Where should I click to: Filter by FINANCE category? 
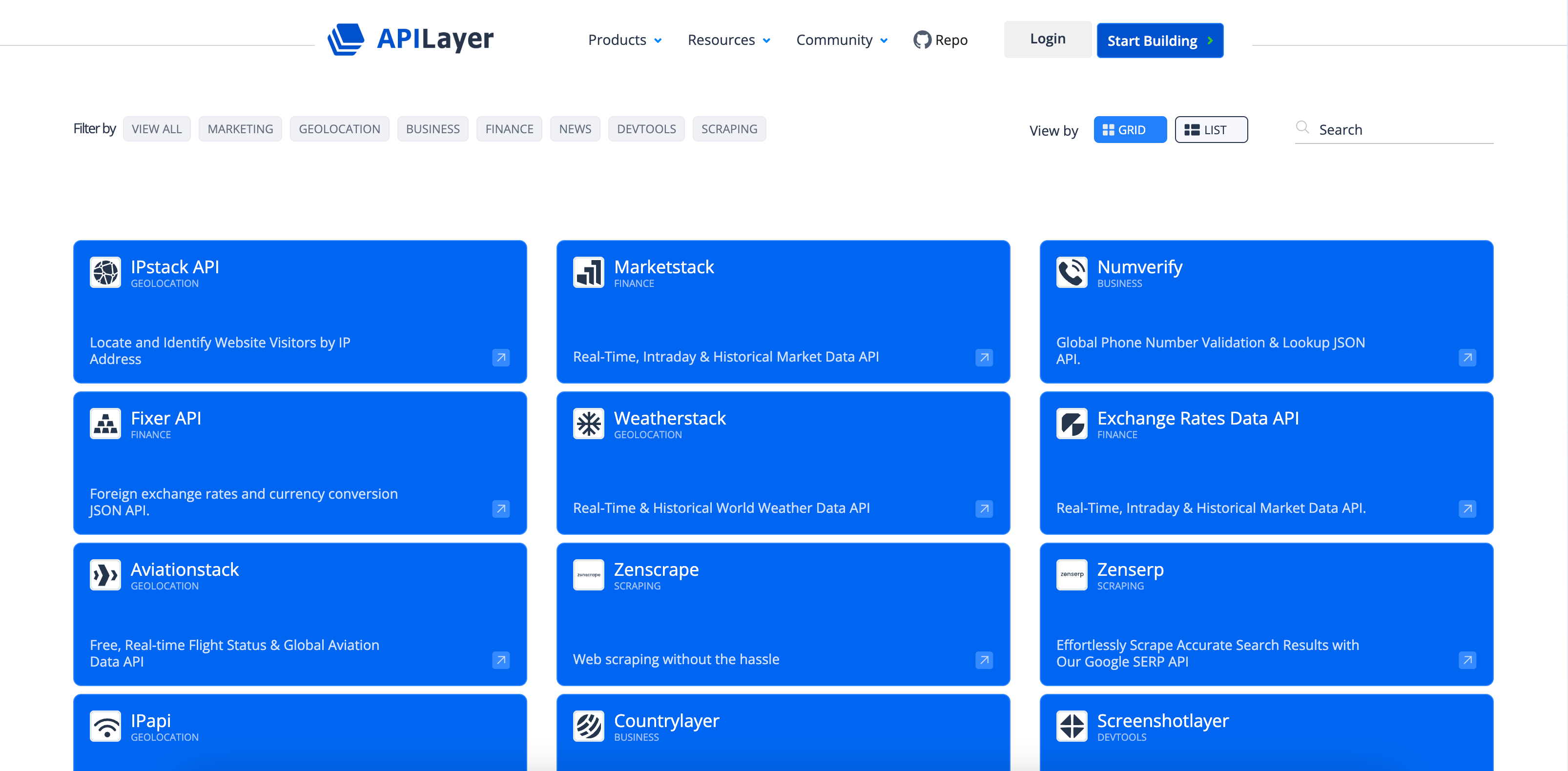(x=509, y=129)
